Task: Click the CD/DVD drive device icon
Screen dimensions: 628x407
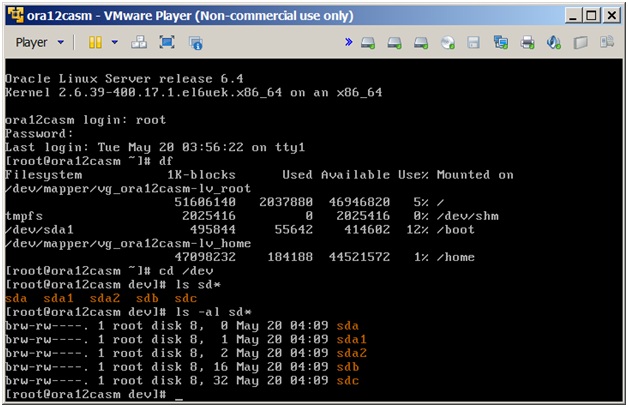Action: pyautogui.click(x=447, y=42)
